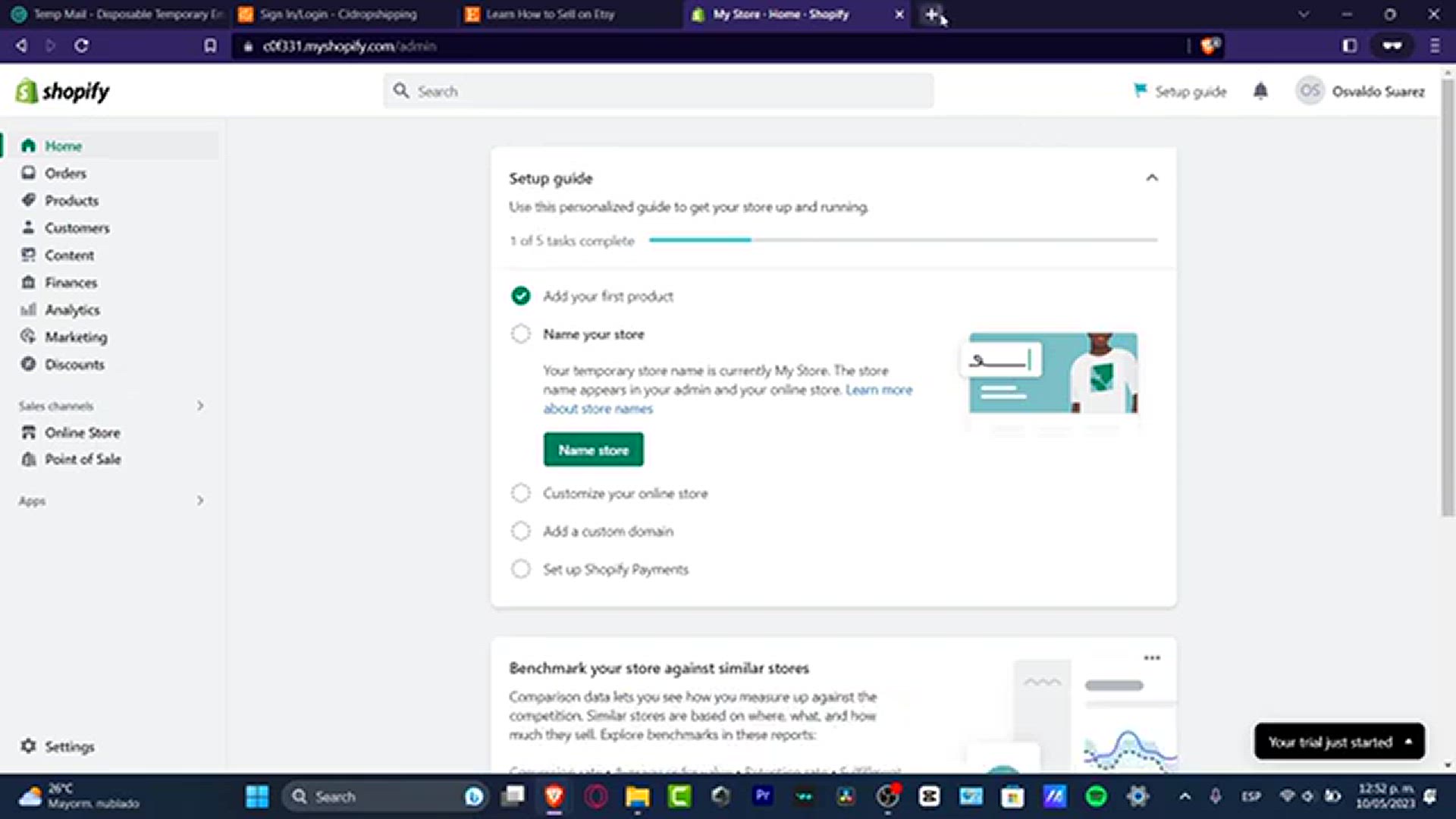The height and width of the screenshot is (819, 1456).
Task: Reload the page
Action: click(81, 45)
